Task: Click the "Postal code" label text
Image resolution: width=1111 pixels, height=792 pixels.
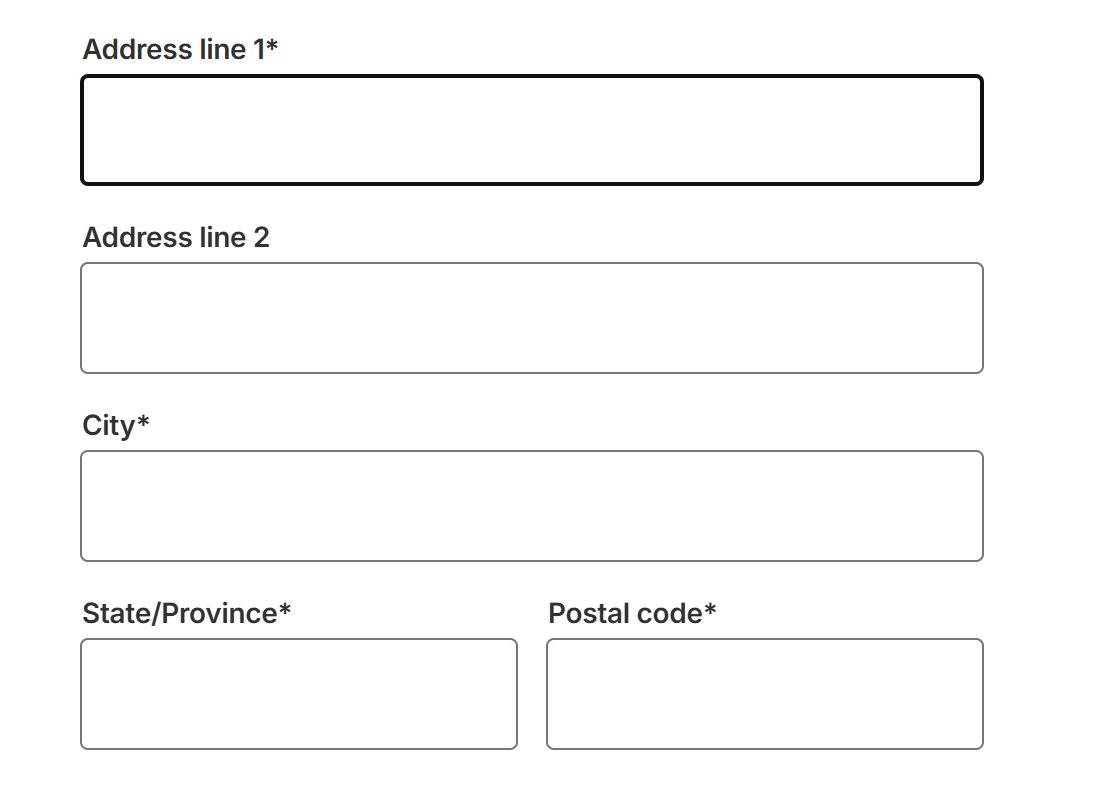Action: coord(625,613)
